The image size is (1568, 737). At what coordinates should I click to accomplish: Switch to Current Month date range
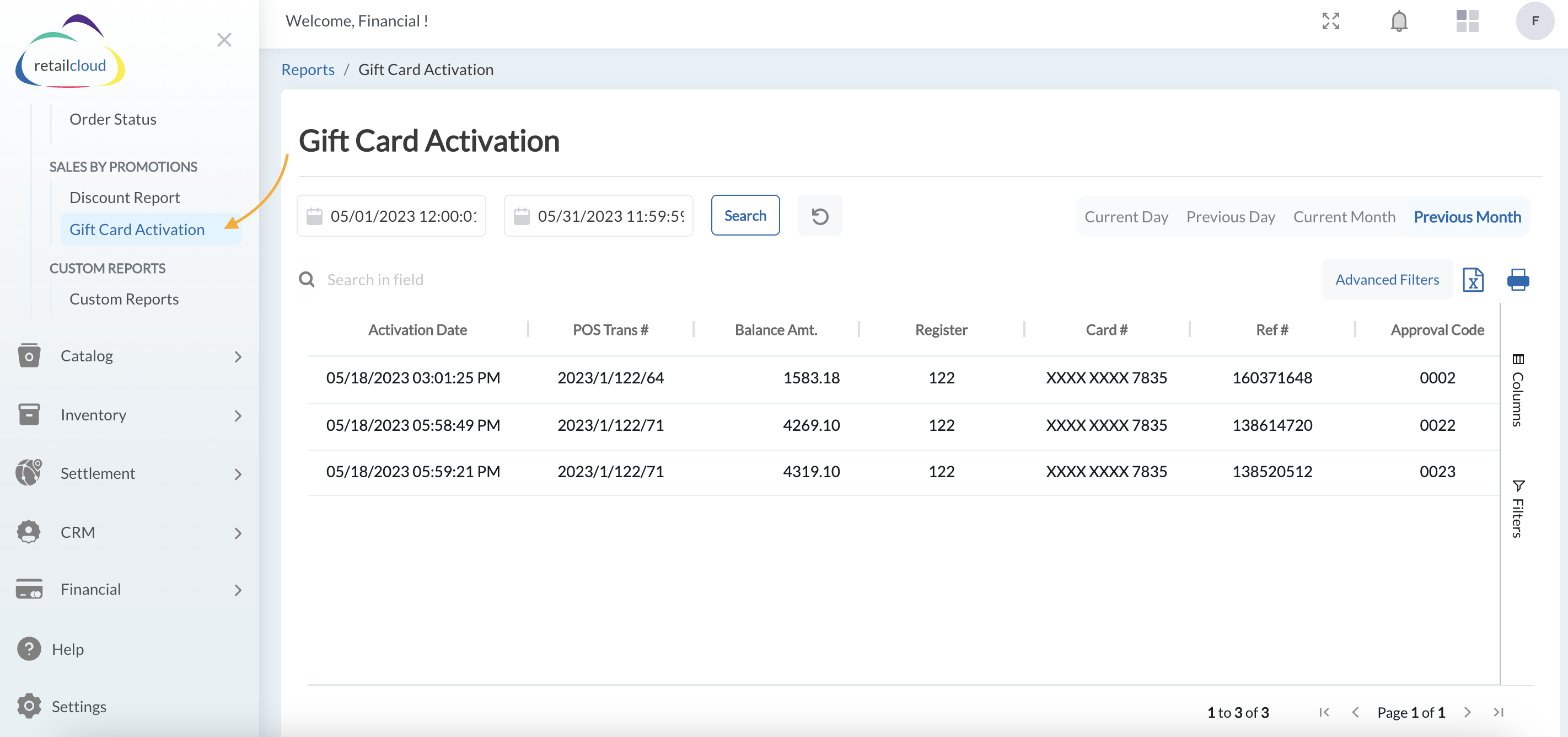tap(1344, 216)
